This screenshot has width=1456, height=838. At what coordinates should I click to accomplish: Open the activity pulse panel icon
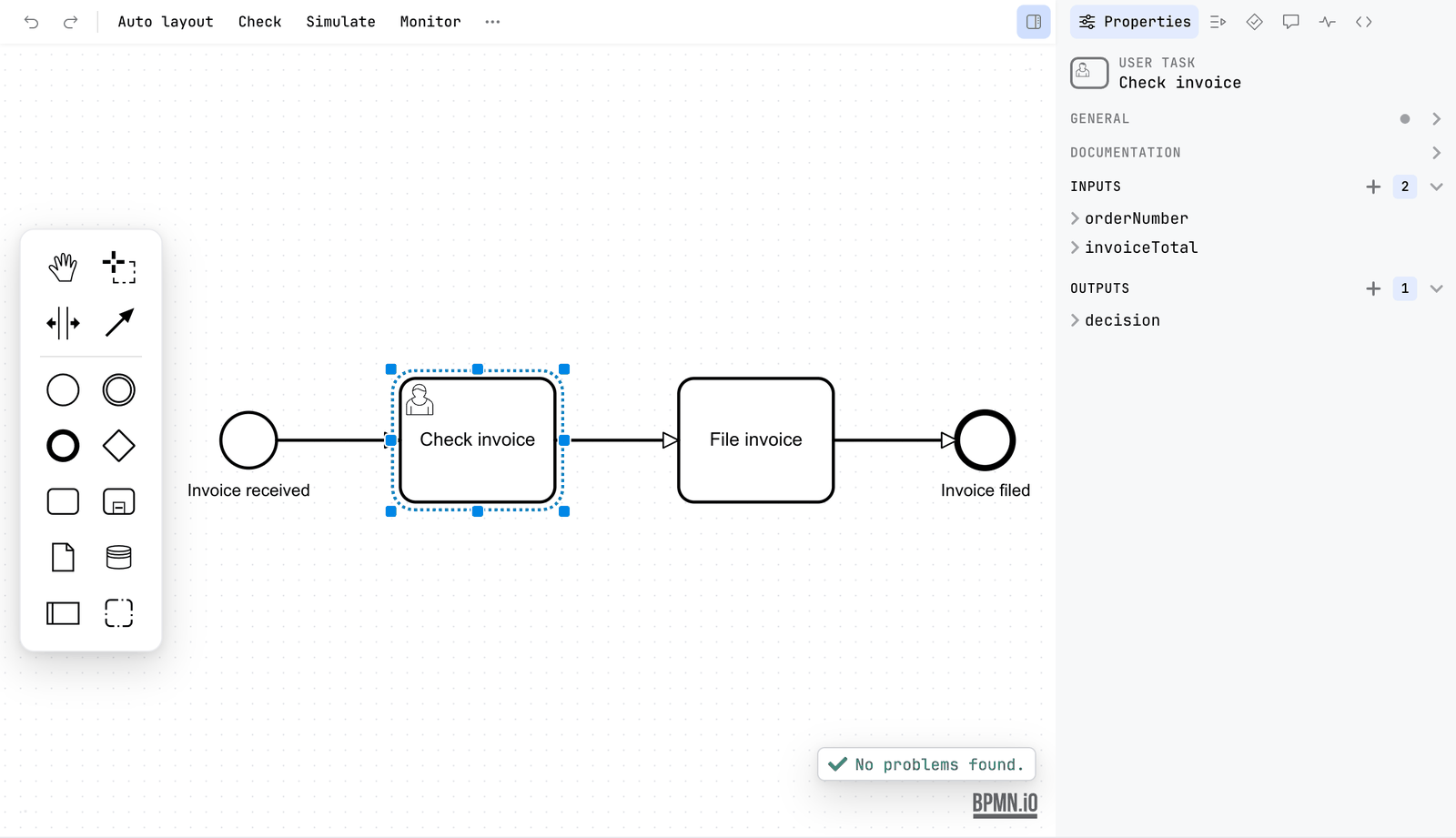[1328, 22]
